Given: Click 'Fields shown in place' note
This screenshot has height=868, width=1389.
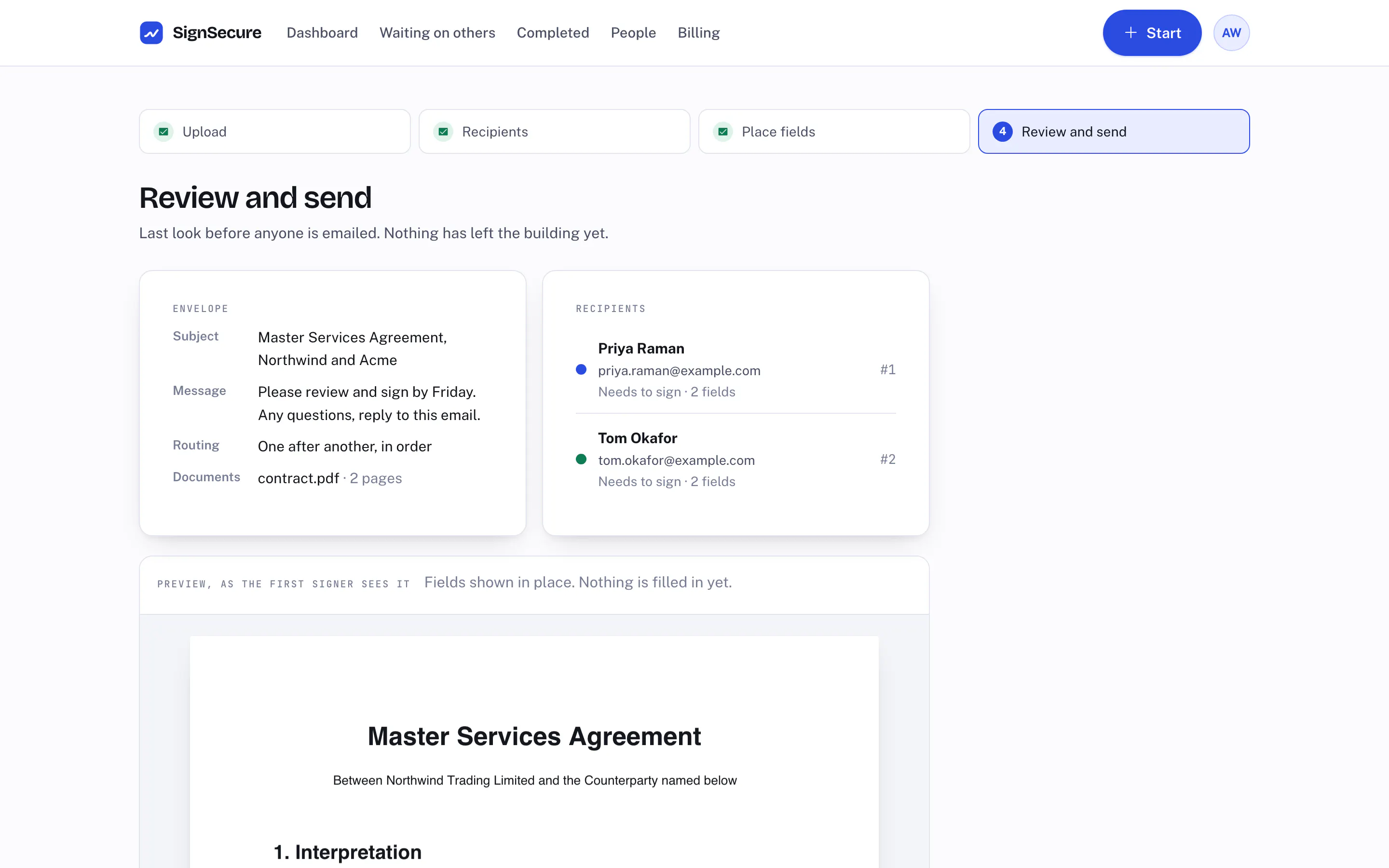Looking at the screenshot, I should tap(578, 582).
